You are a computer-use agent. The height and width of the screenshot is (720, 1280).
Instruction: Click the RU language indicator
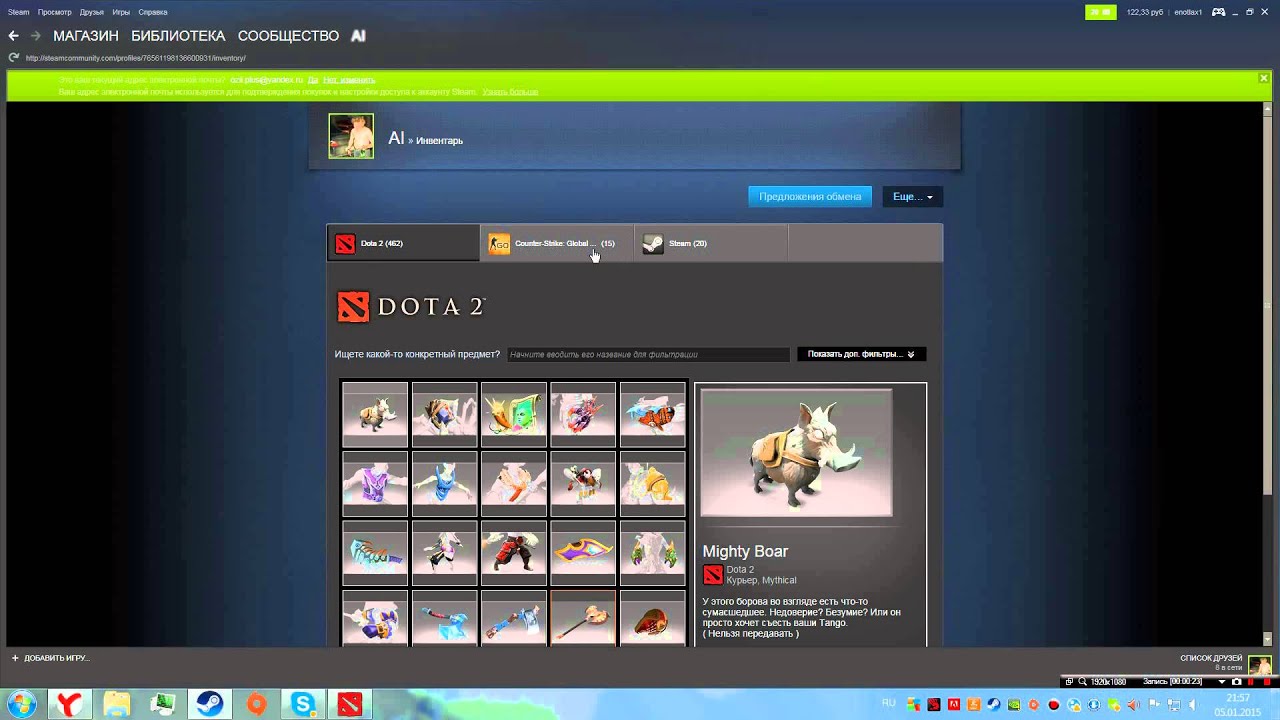[x=888, y=703]
